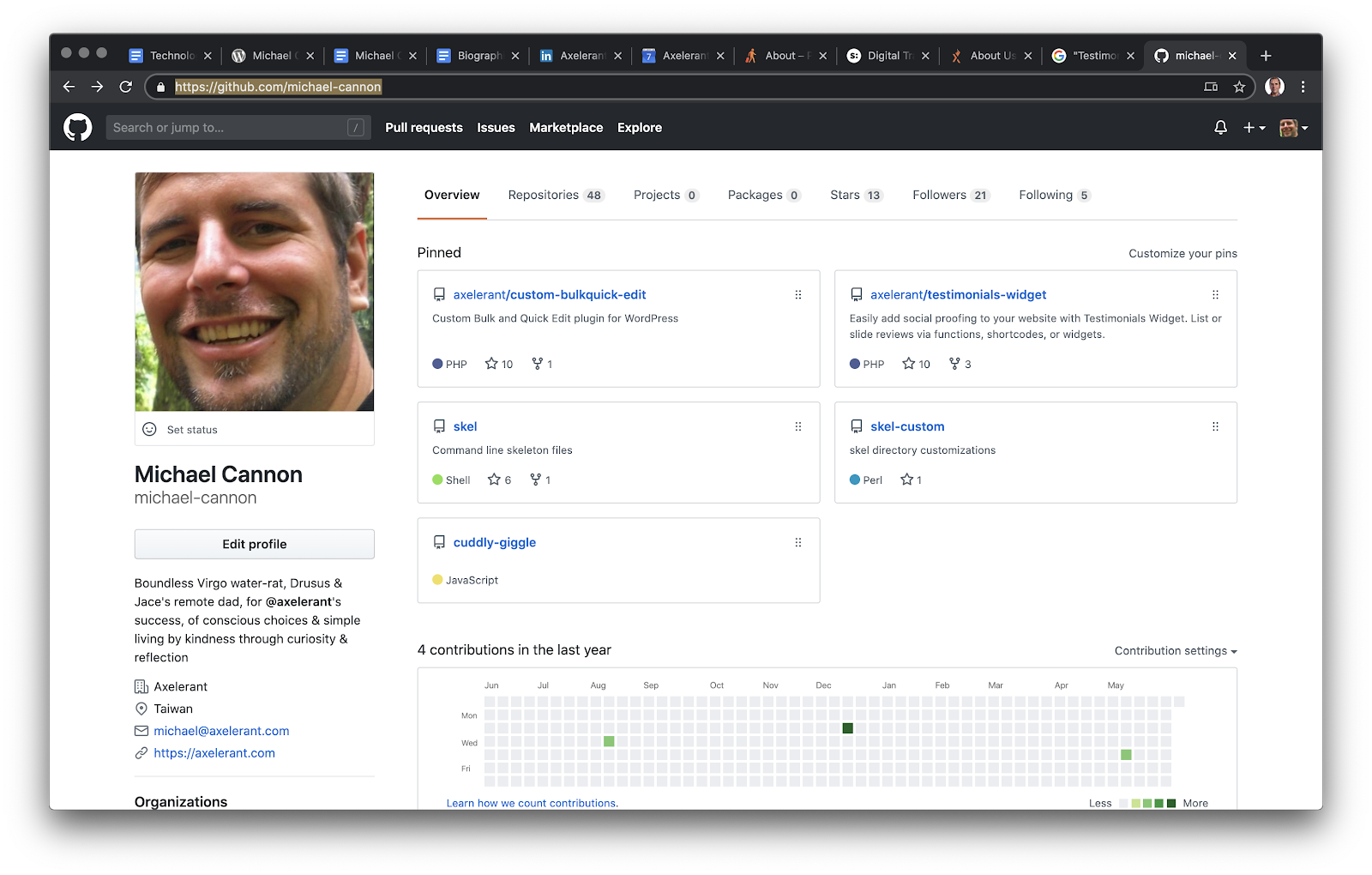Click stars count on custom-bulkquick-edit
Viewport: 1372px width, 875px height.
click(x=499, y=364)
